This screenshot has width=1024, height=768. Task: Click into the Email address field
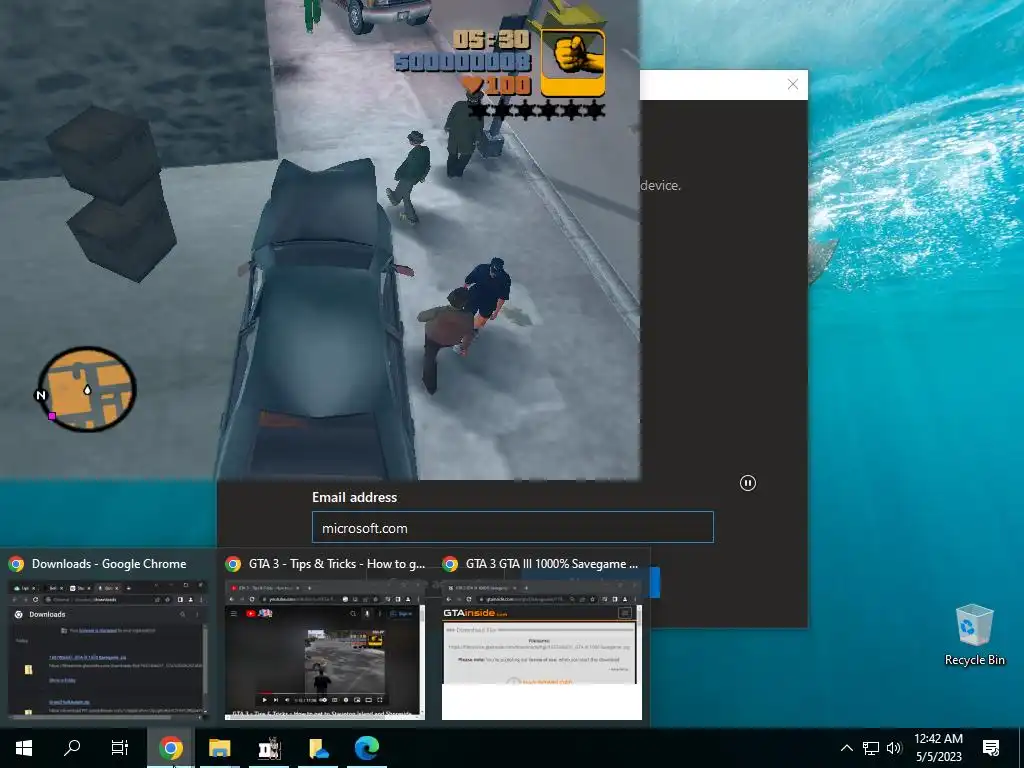click(513, 528)
